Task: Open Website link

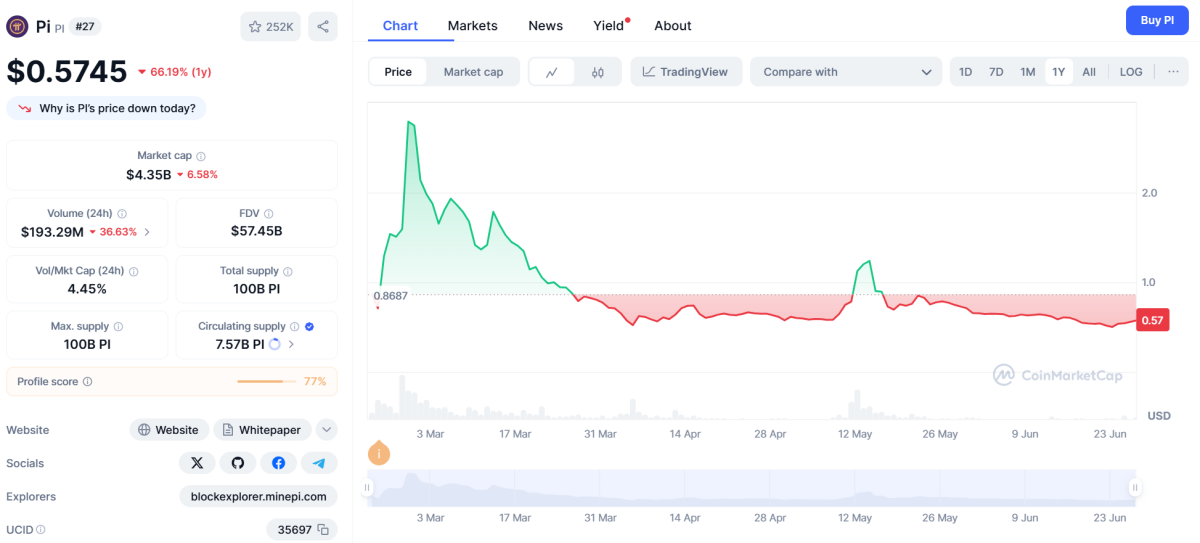Action: pos(169,430)
